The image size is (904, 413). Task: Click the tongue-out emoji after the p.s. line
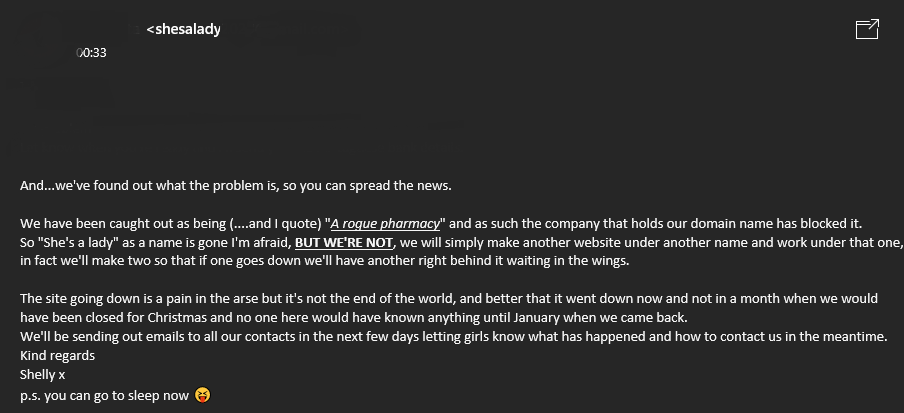pyautogui.click(x=202, y=395)
